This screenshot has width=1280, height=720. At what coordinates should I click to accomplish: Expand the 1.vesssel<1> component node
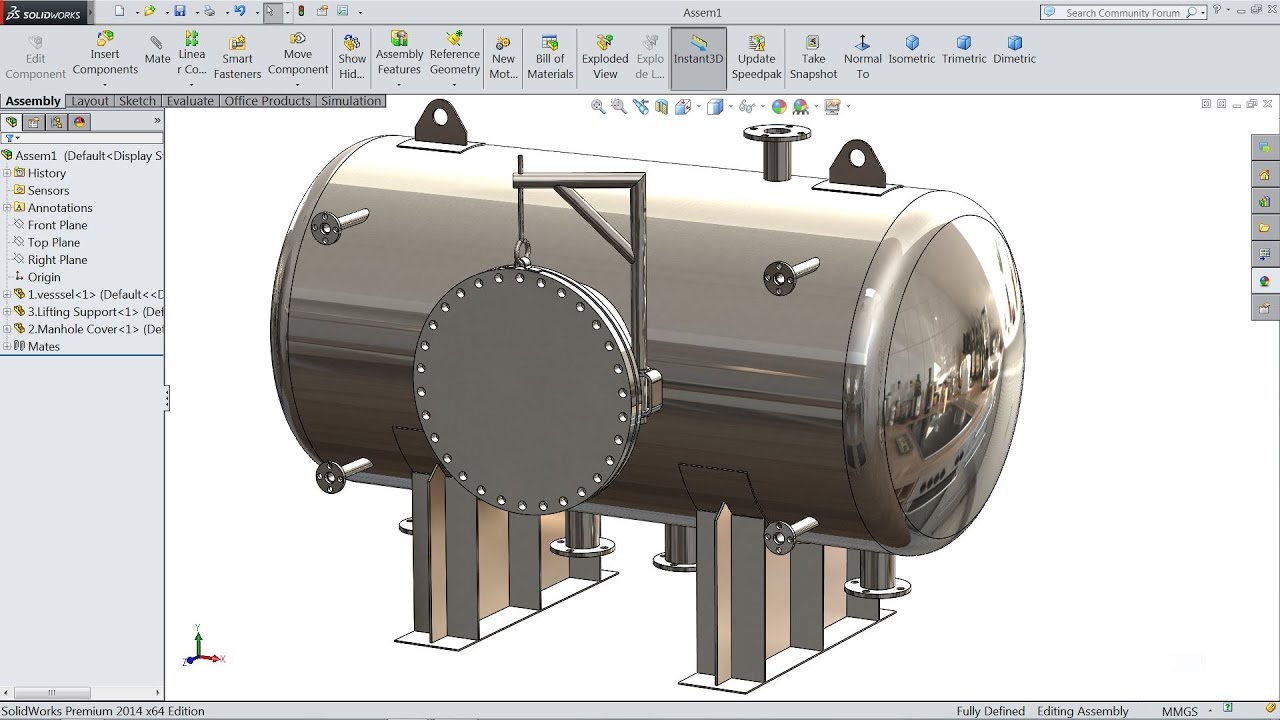[7, 294]
